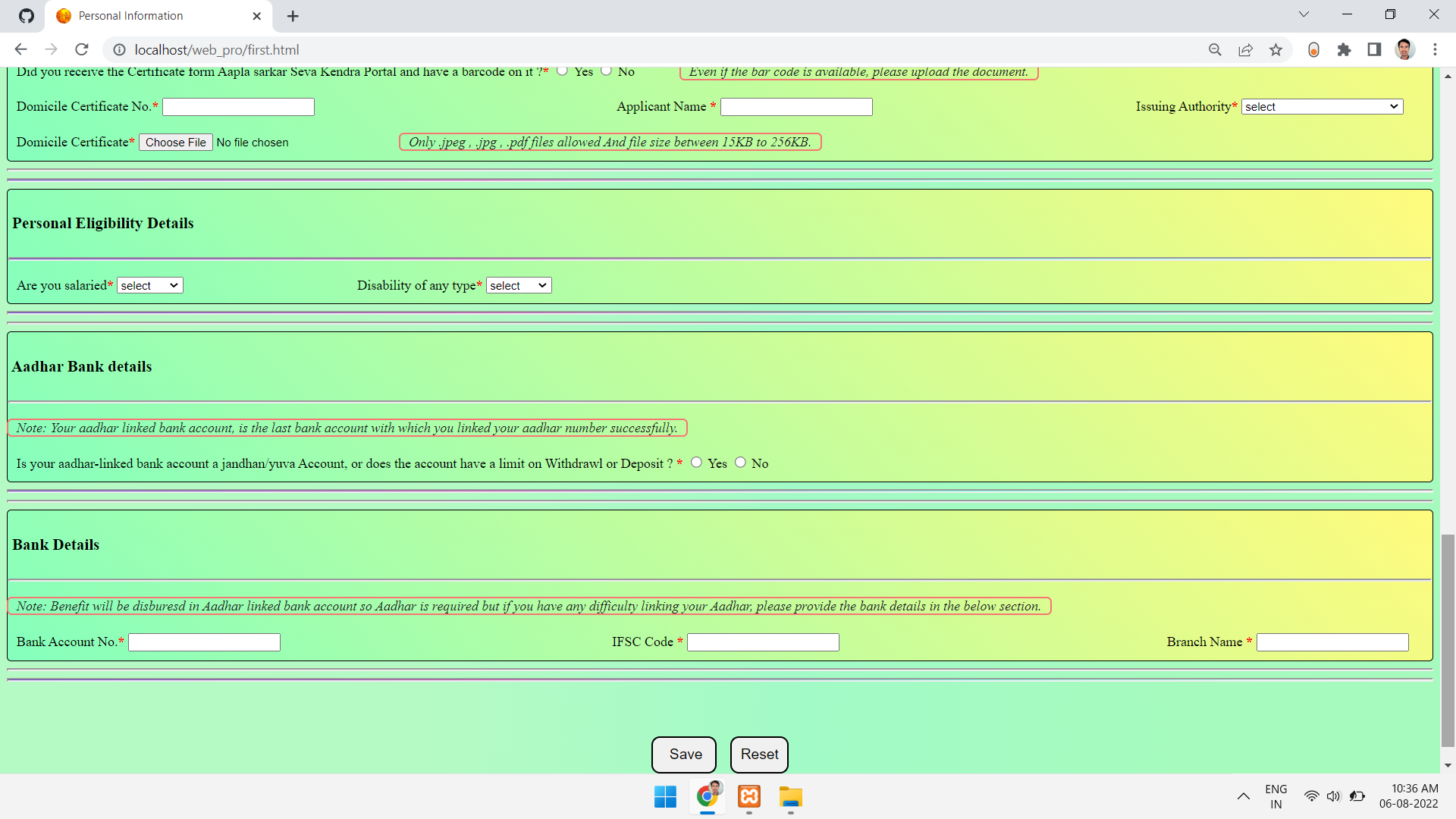
Task: Open XAMPP from the taskbar
Action: pyautogui.click(x=749, y=797)
